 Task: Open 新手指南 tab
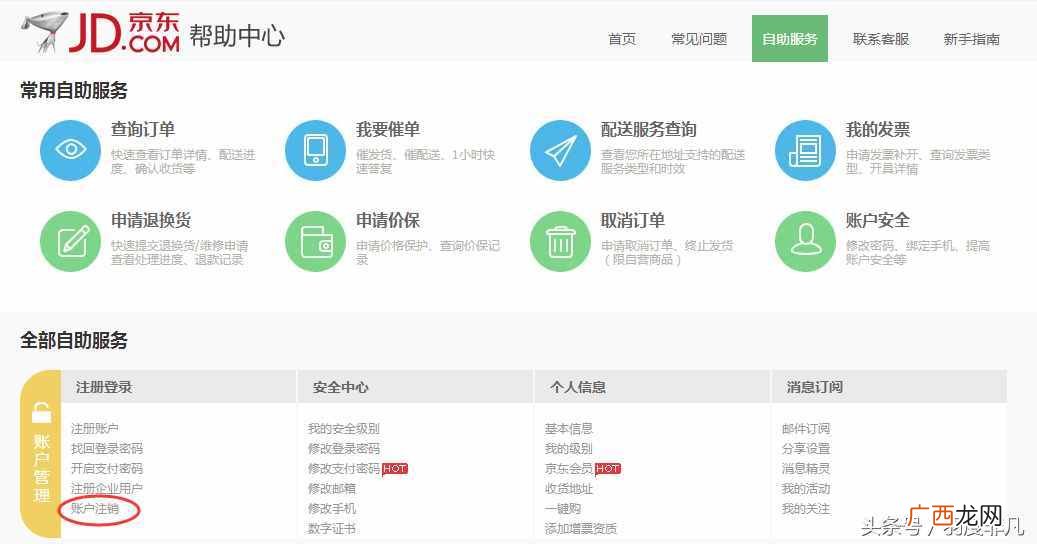tap(972, 39)
